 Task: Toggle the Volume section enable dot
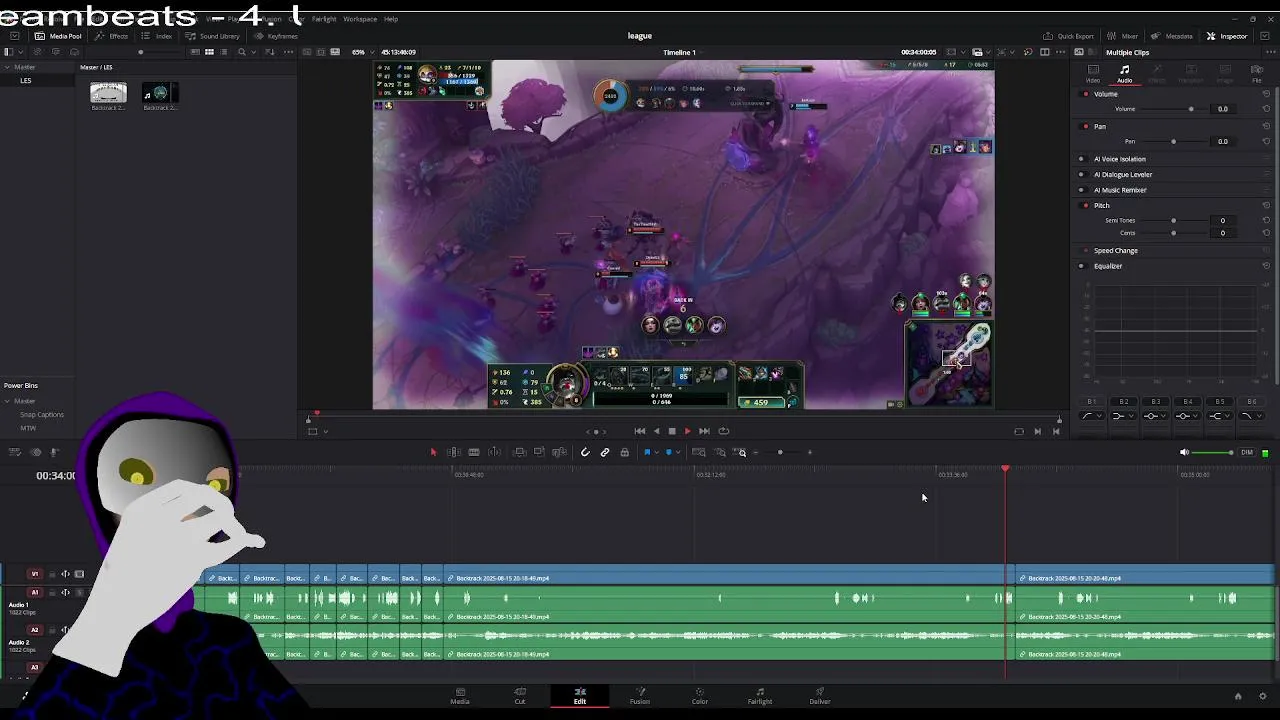click(1086, 94)
